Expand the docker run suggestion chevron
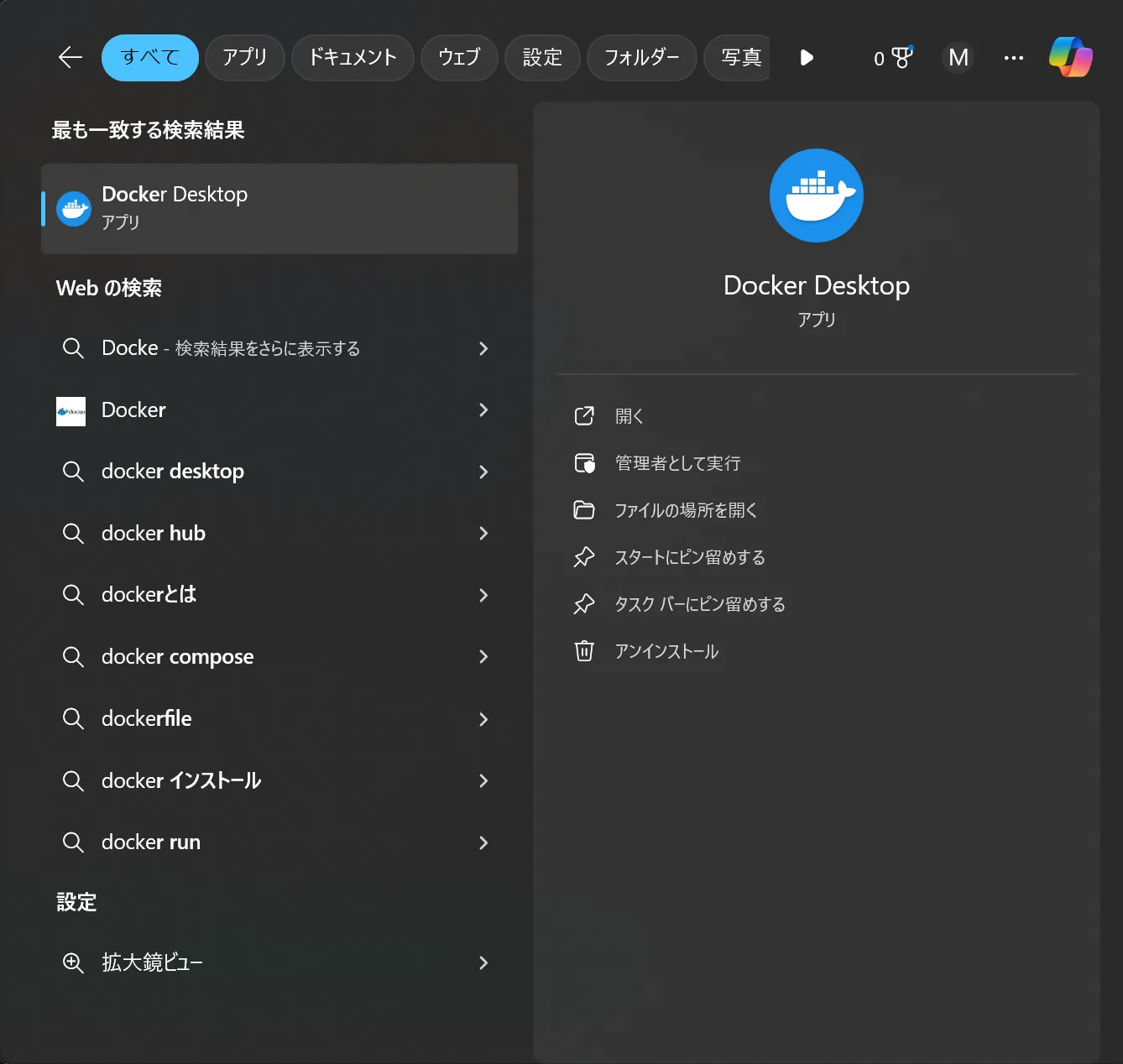 [x=484, y=842]
